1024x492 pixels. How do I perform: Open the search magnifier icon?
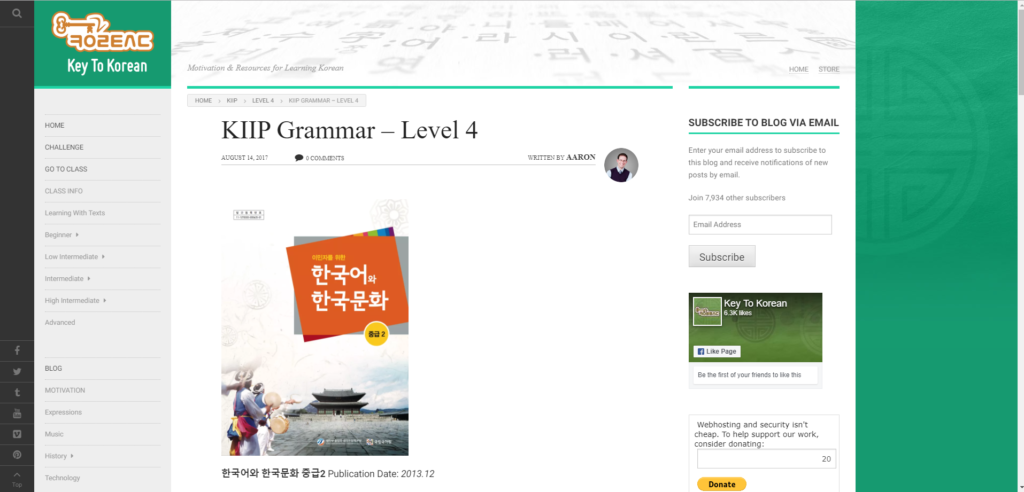[x=17, y=13]
